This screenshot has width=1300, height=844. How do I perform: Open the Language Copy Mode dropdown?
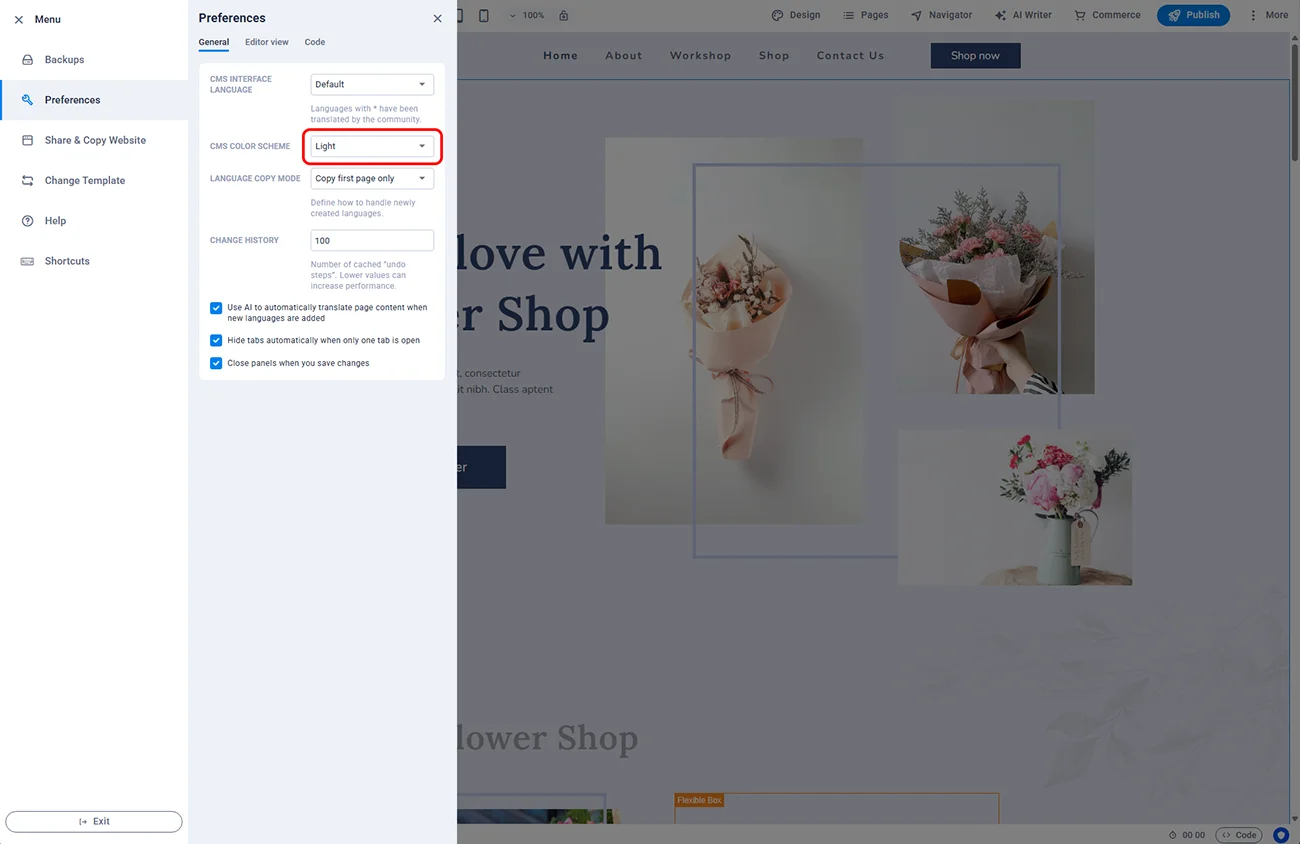371,179
